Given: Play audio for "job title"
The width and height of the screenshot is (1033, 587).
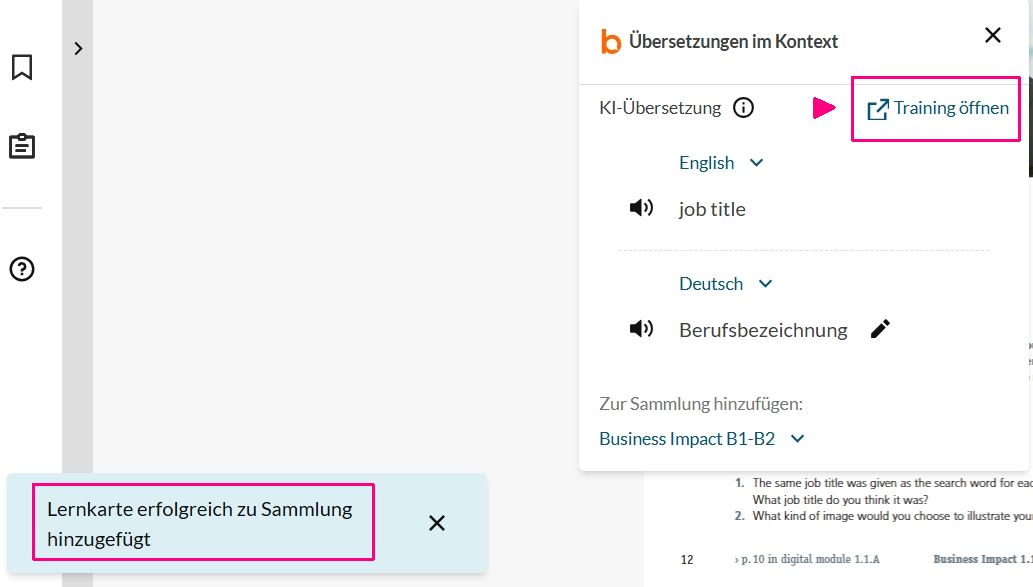Looking at the screenshot, I should coord(640,208).
